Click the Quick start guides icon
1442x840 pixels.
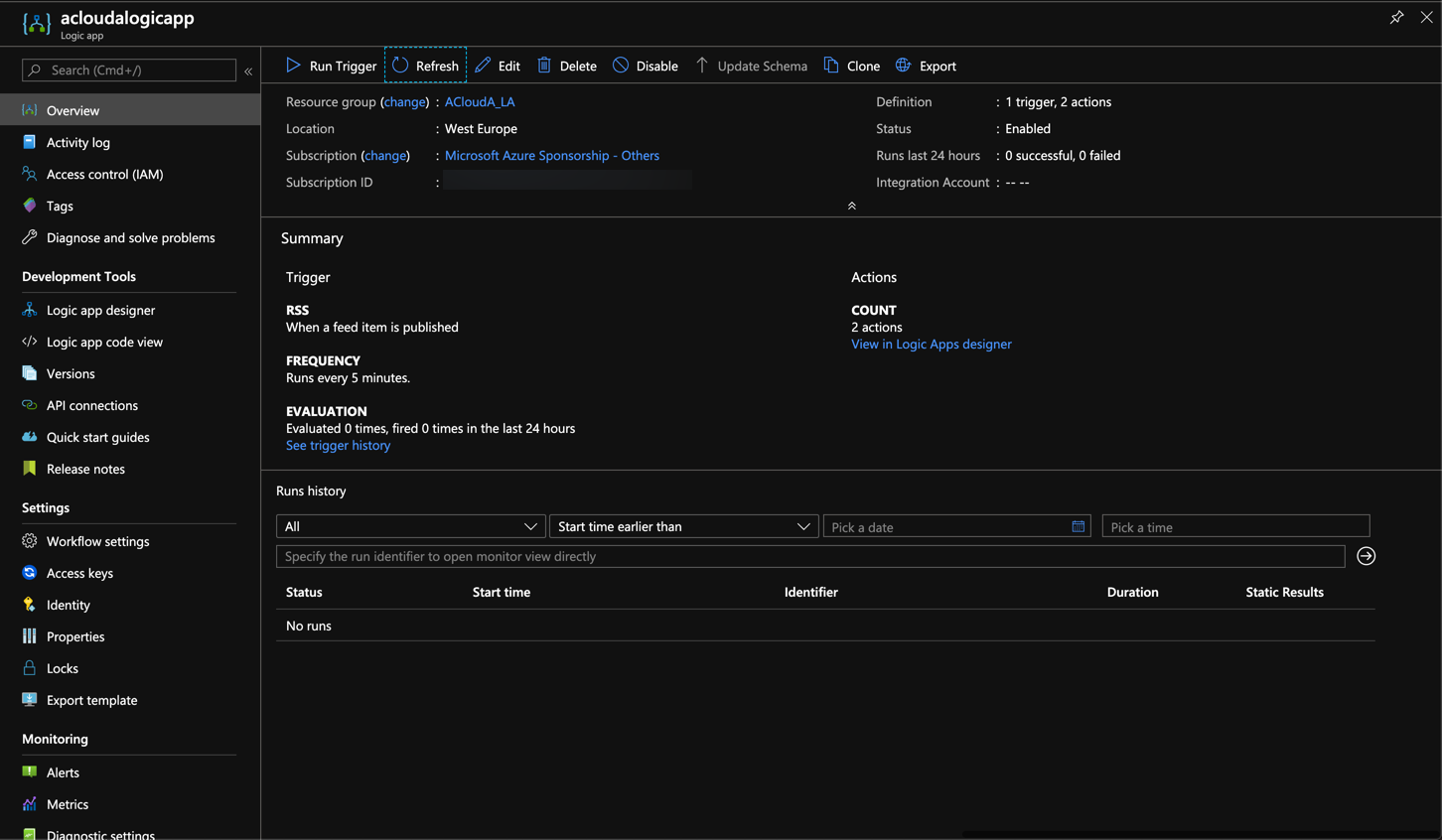30,437
